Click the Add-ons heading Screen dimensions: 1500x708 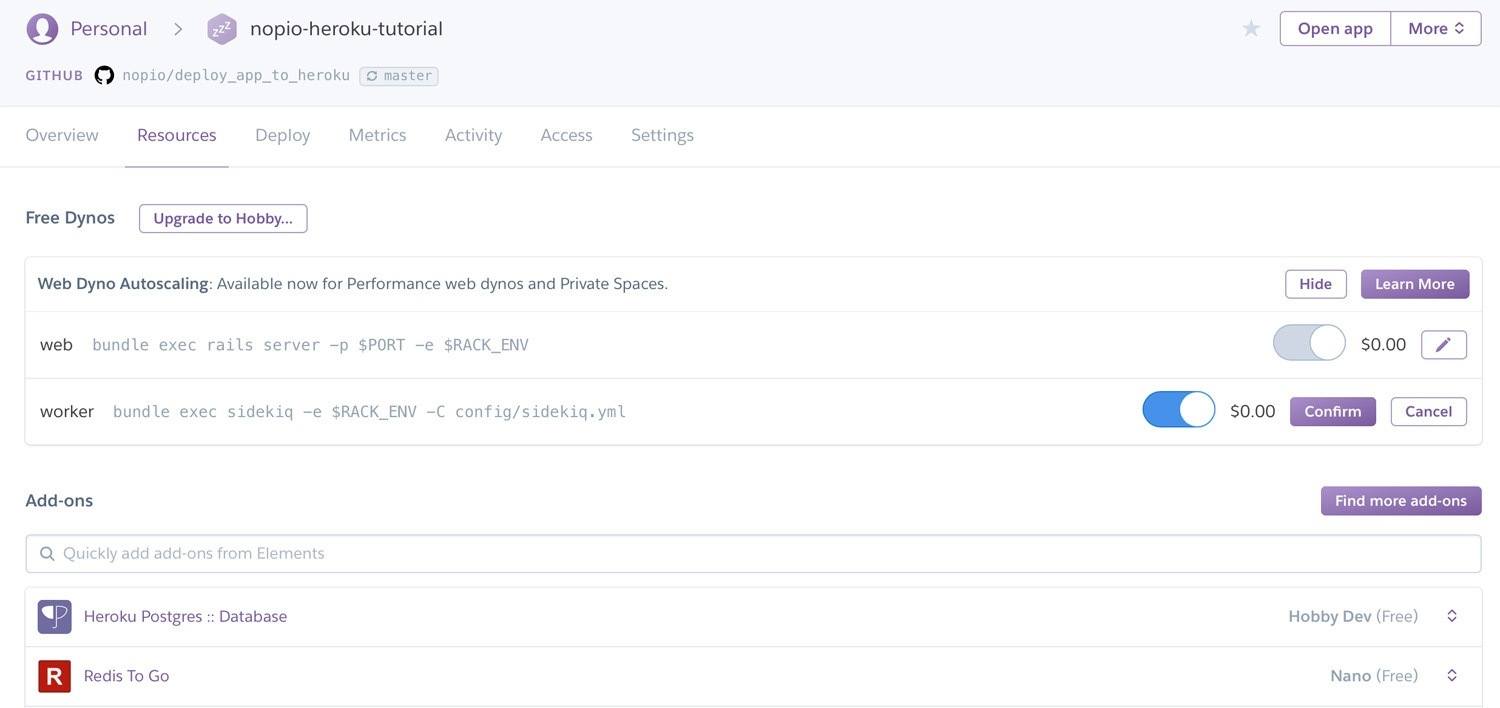59,501
